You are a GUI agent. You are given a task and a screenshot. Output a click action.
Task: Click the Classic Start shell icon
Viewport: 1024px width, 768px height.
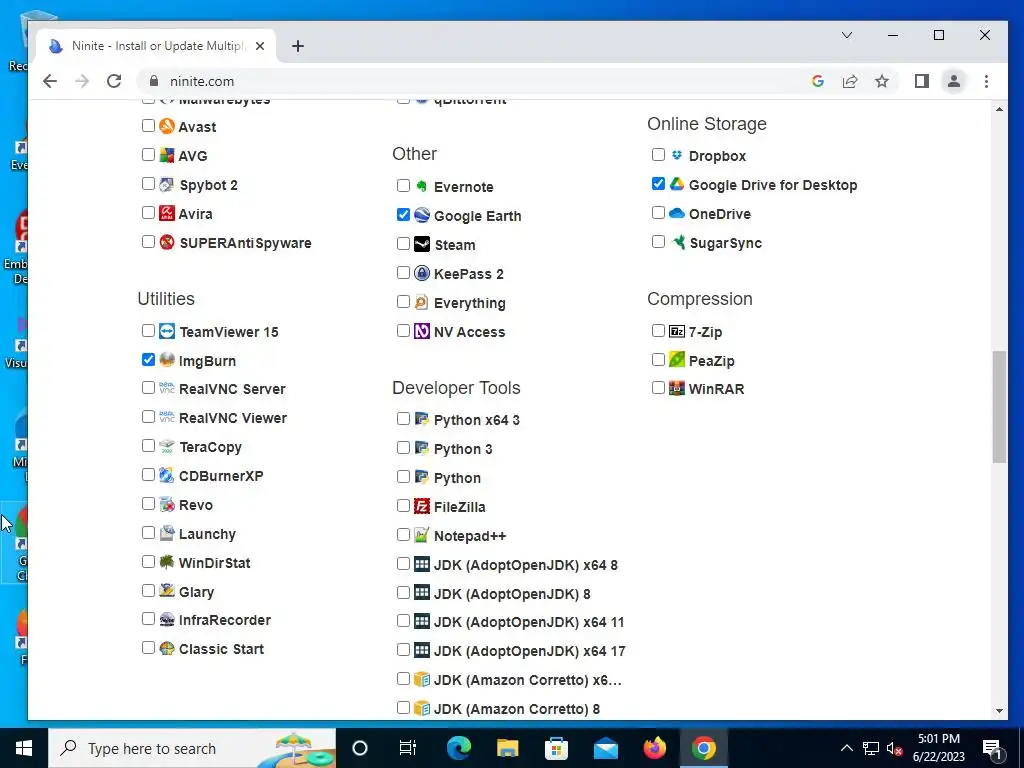(167, 648)
